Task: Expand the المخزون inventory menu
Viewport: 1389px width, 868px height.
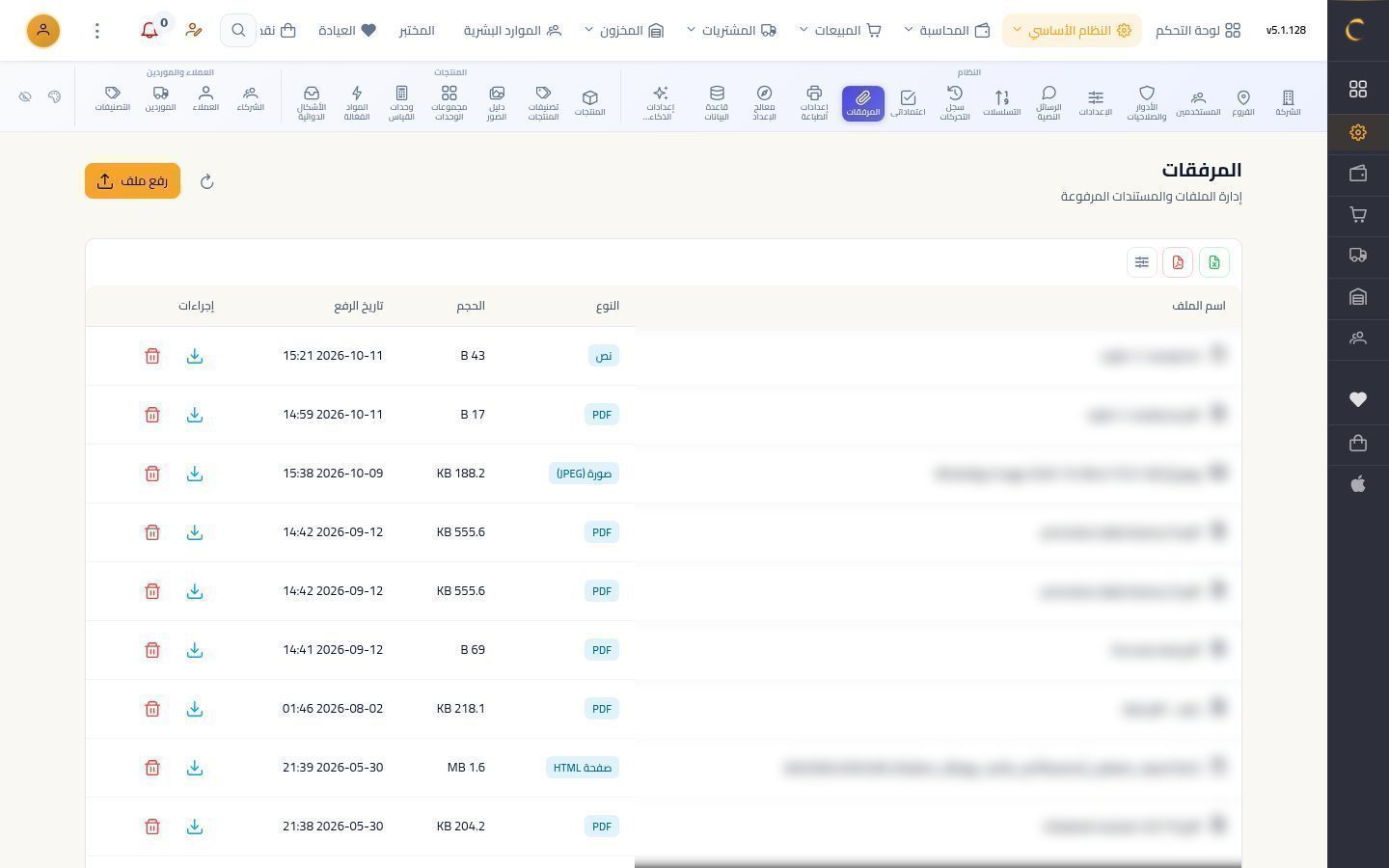Action: tap(624, 30)
